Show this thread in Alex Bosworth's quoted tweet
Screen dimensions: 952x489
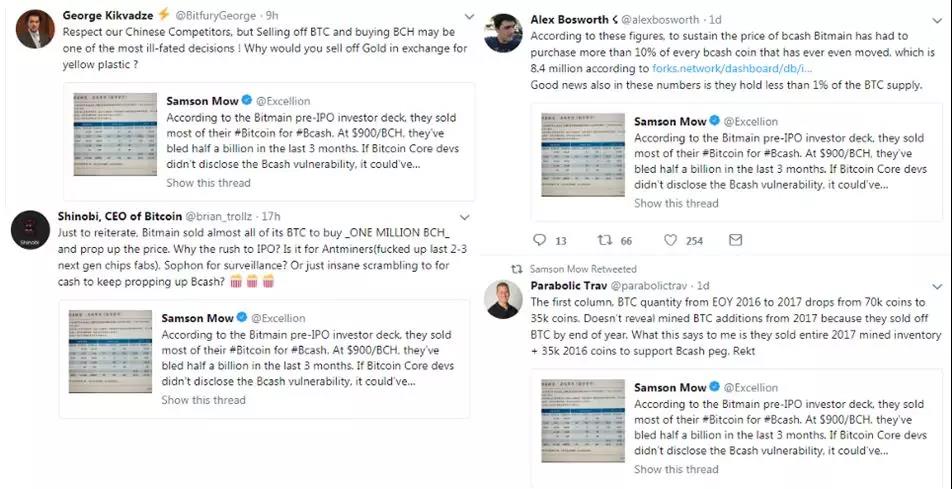point(676,203)
